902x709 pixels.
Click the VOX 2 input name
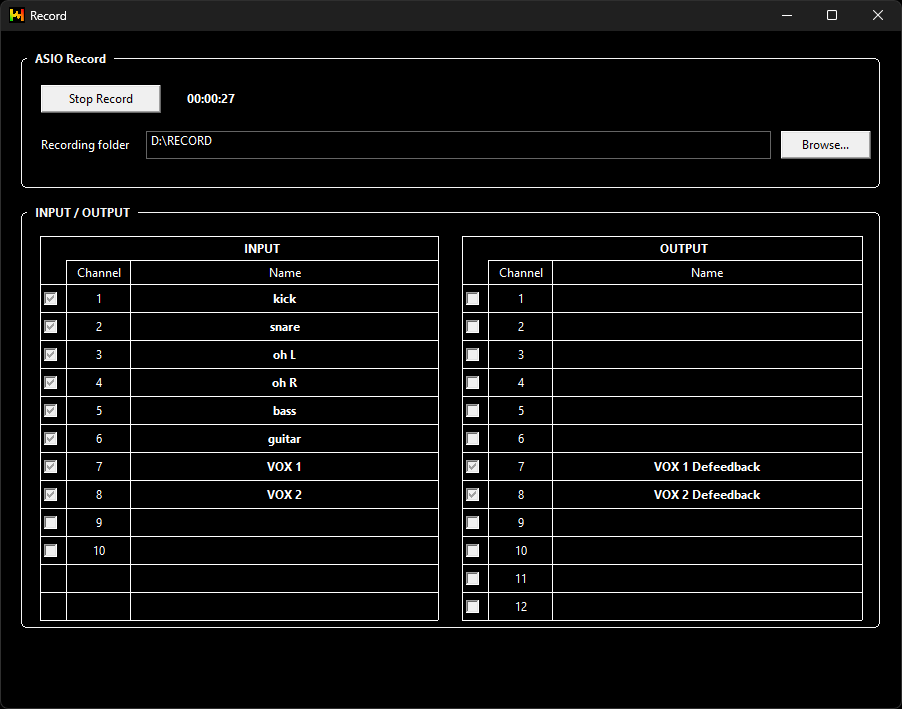click(284, 495)
